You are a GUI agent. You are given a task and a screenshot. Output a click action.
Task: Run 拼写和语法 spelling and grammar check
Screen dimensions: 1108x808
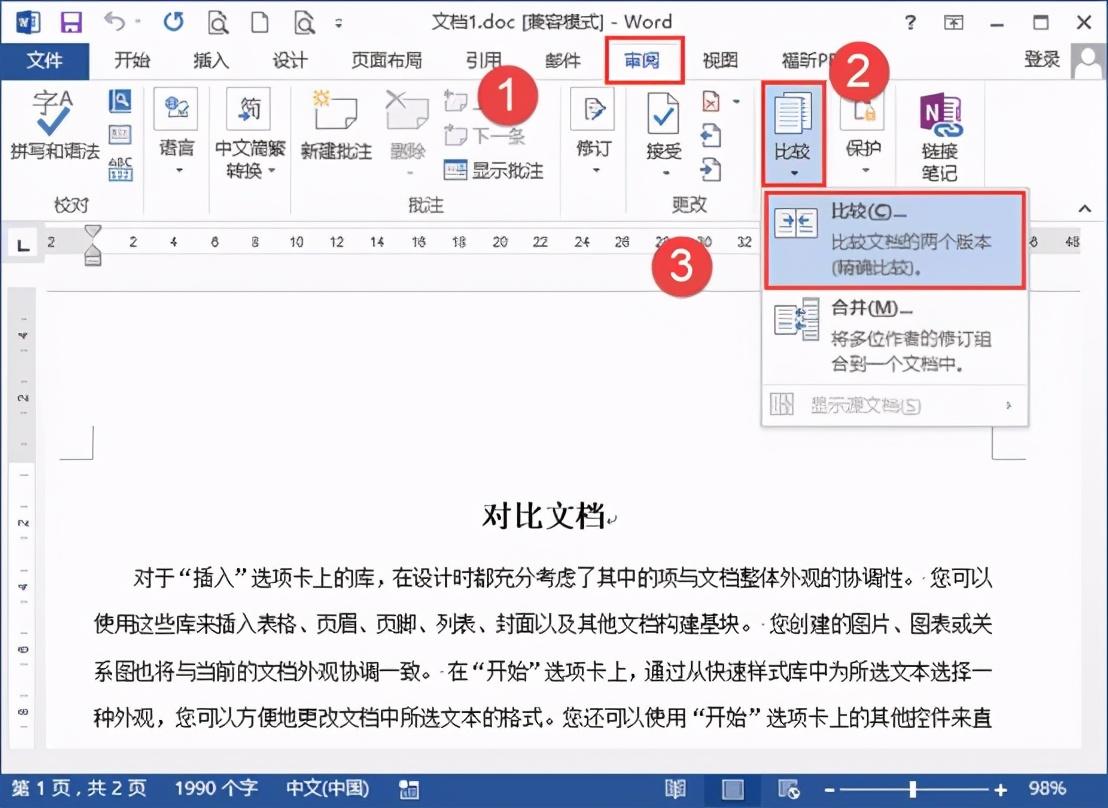pos(54,126)
